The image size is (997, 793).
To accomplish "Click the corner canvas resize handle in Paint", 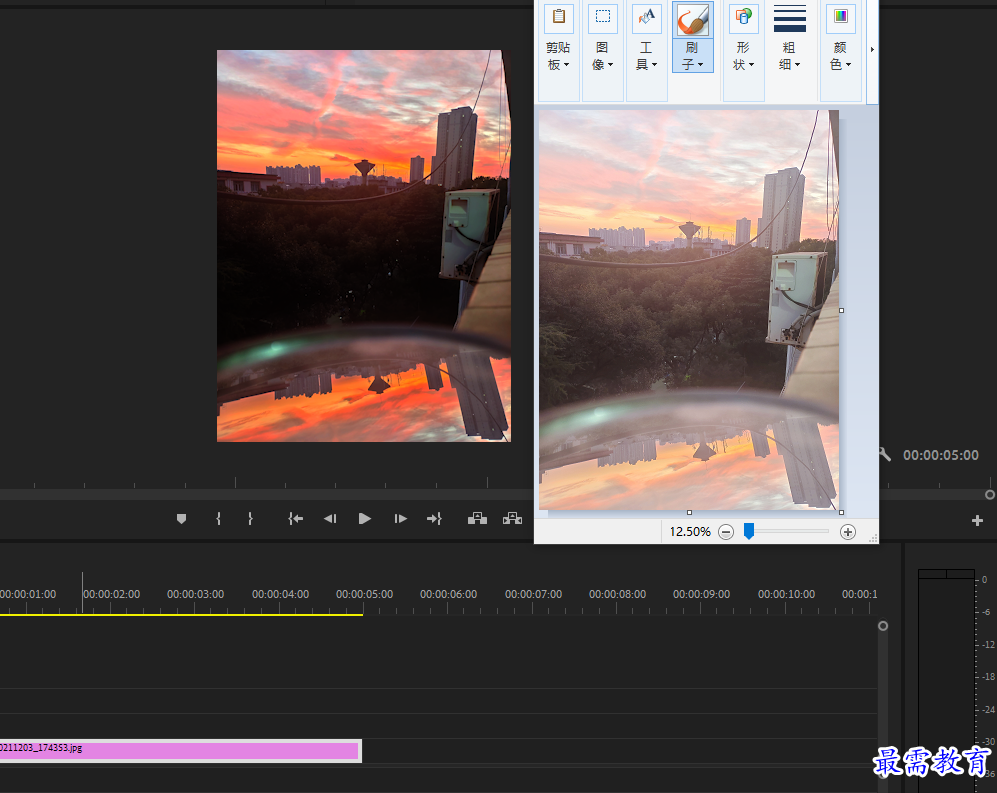I will [841, 512].
